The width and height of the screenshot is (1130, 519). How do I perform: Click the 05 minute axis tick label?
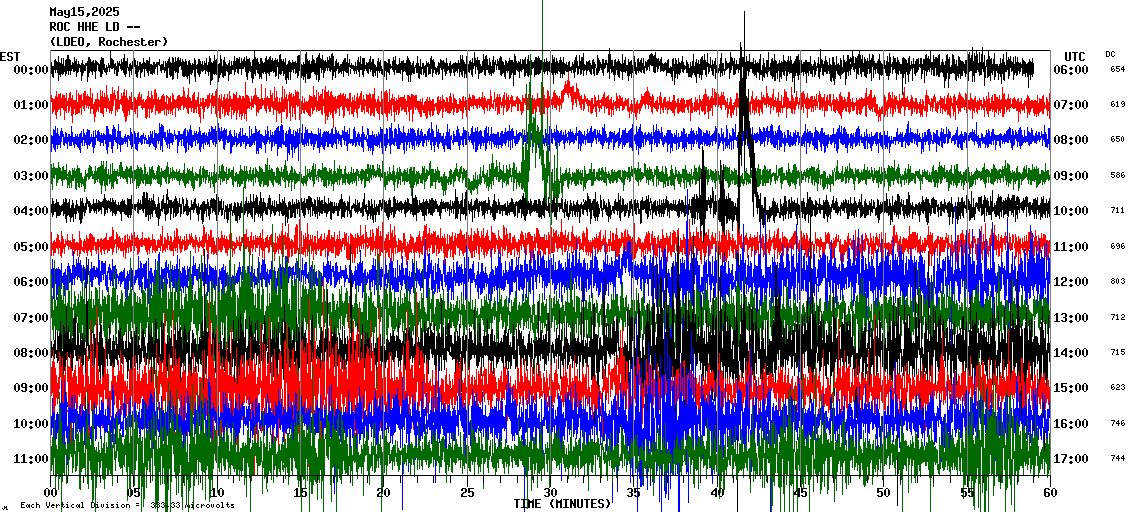pyautogui.click(x=133, y=493)
